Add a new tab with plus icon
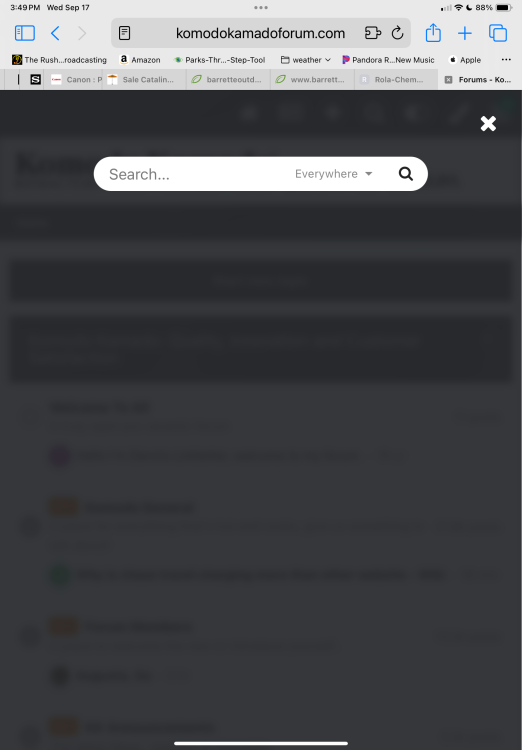522x750 pixels. pos(465,33)
